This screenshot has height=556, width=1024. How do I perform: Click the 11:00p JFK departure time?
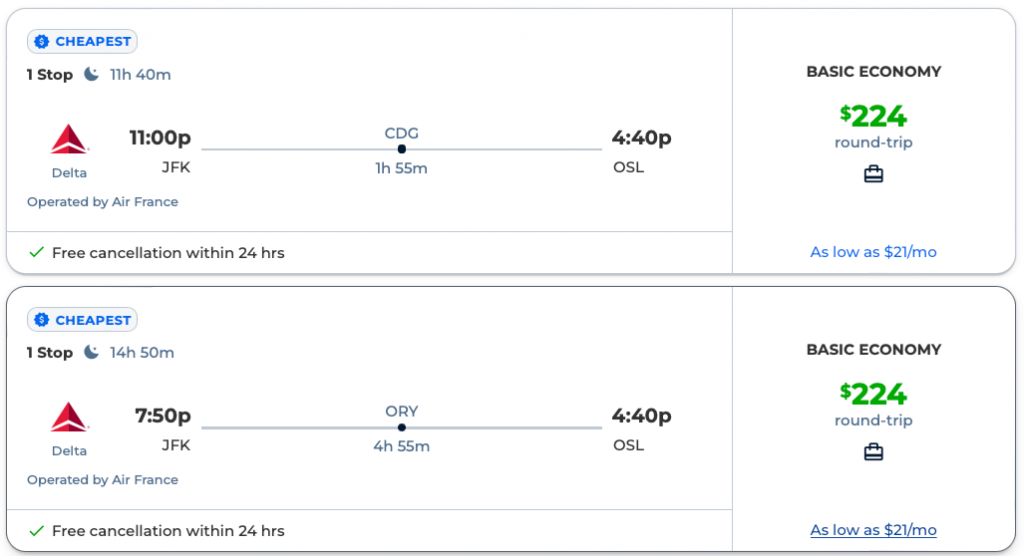[160, 138]
